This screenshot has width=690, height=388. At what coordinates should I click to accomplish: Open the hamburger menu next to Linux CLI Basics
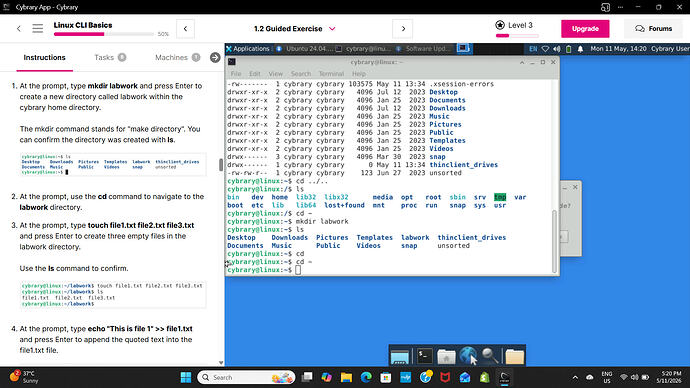[37, 29]
